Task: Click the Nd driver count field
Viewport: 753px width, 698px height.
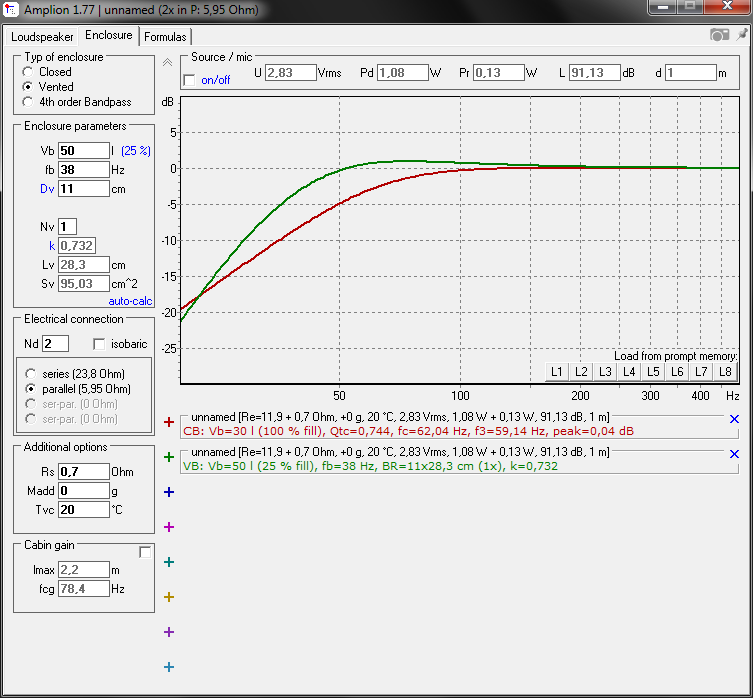Action: click(55, 344)
